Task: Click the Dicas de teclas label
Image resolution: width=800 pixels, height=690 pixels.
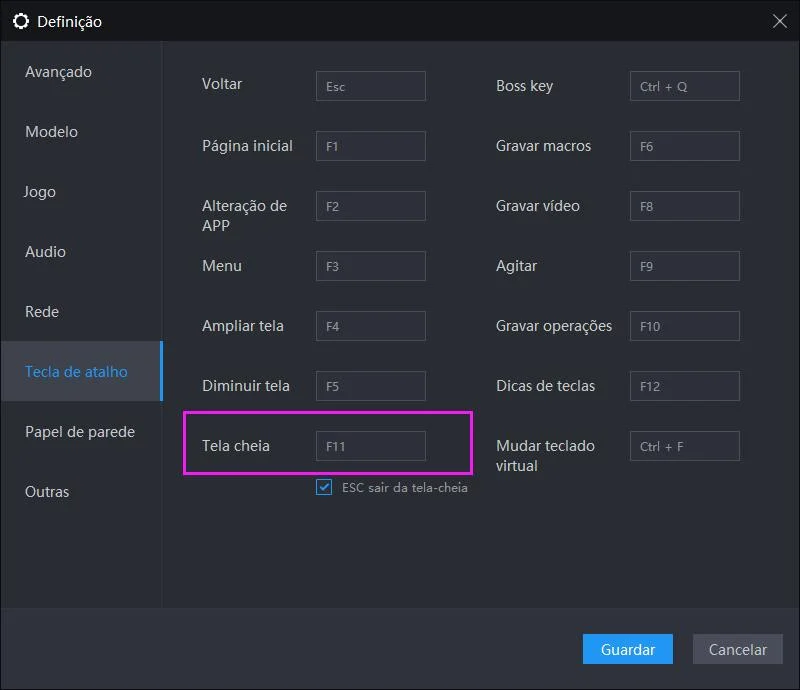Action: coord(545,386)
